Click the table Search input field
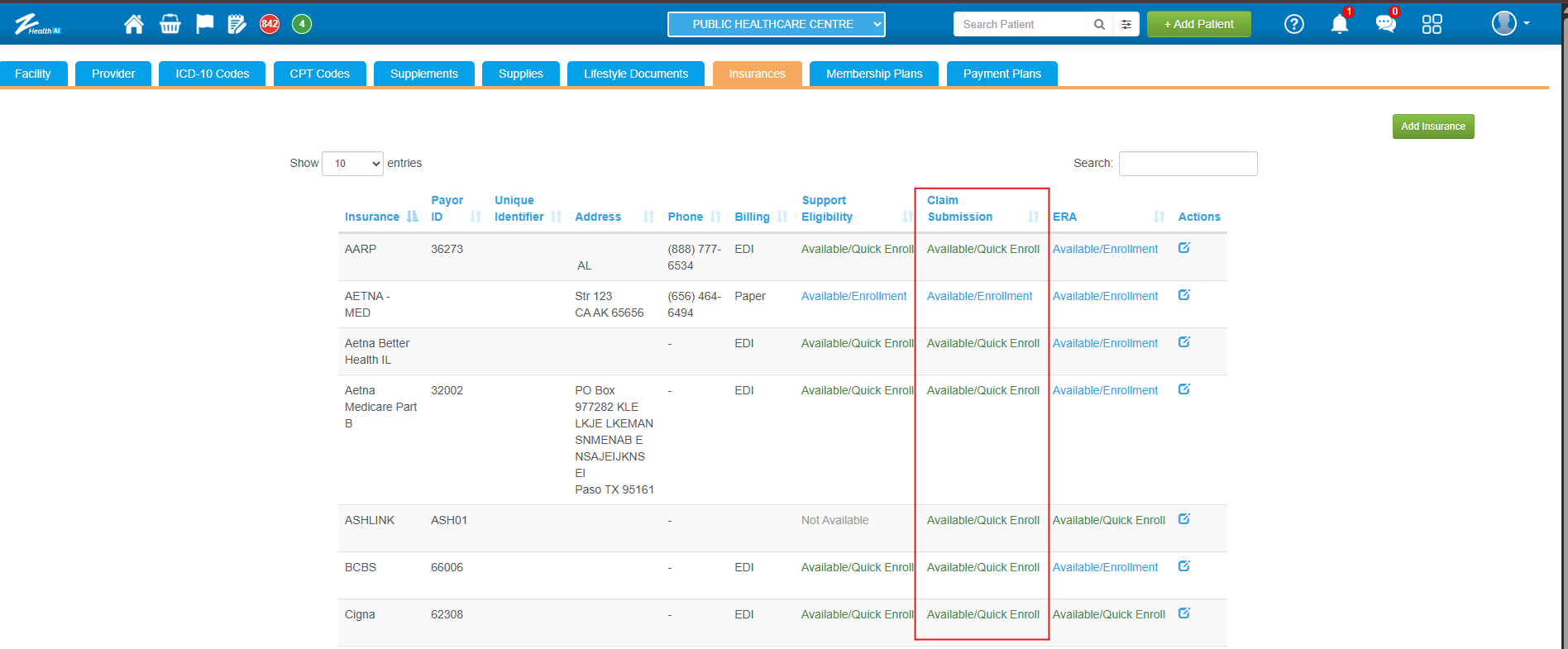 [x=1188, y=164]
